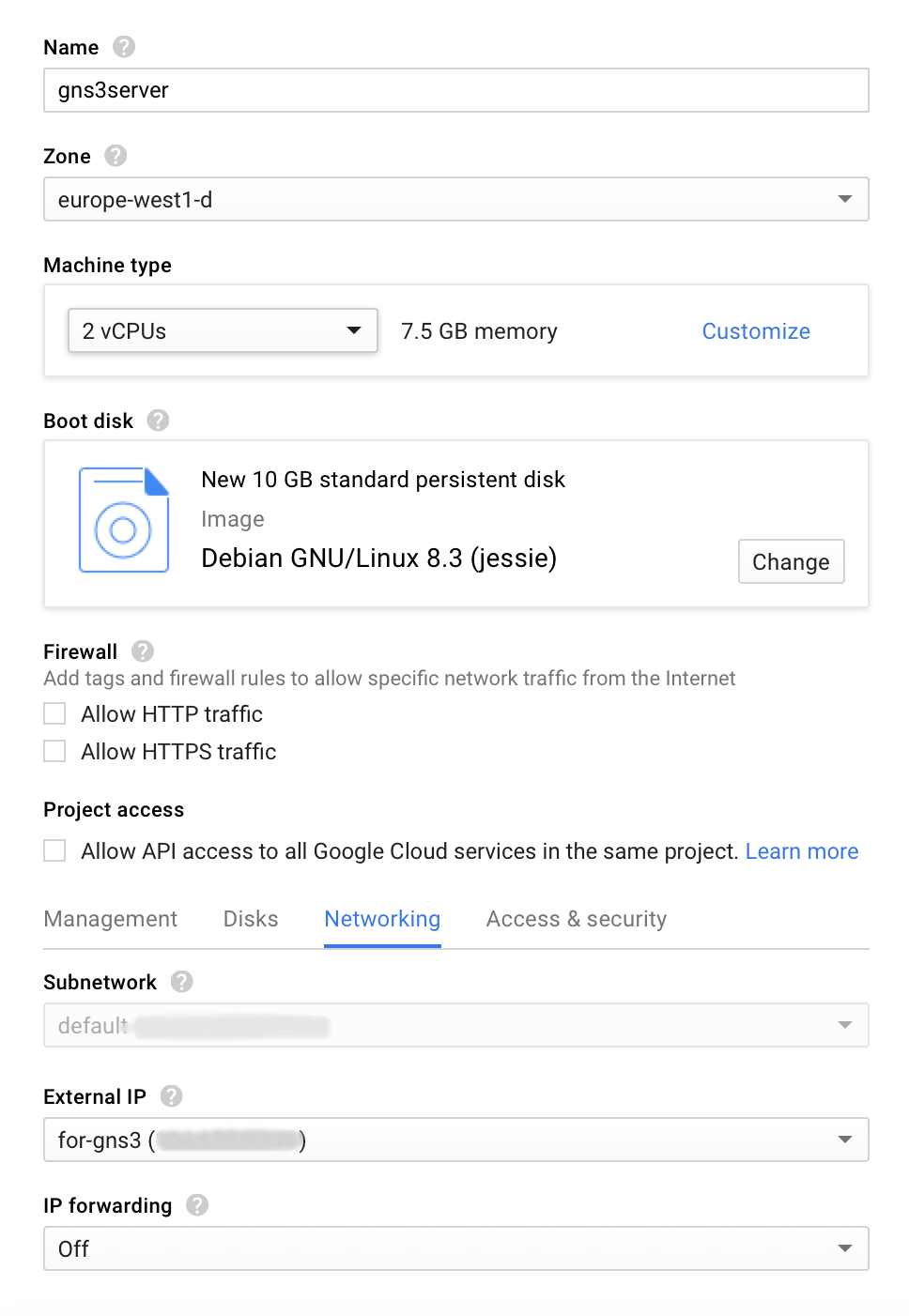This screenshot has width=909, height=1316.
Task: Click the help icon next to Name
Action: coord(124,47)
